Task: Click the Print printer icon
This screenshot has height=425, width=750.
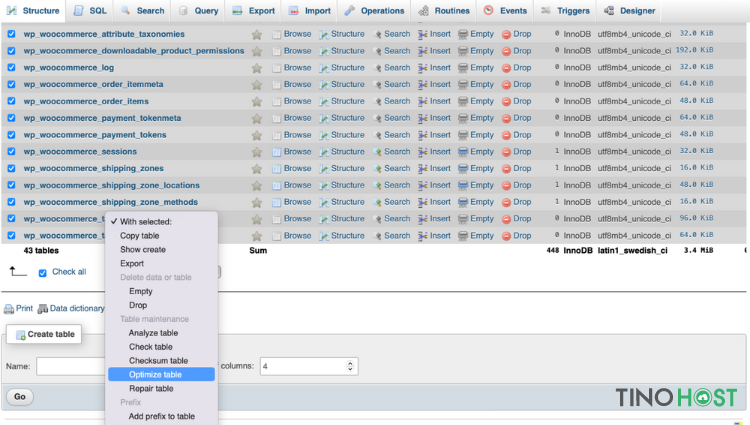Action: pyautogui.click(x=9, y=309)
